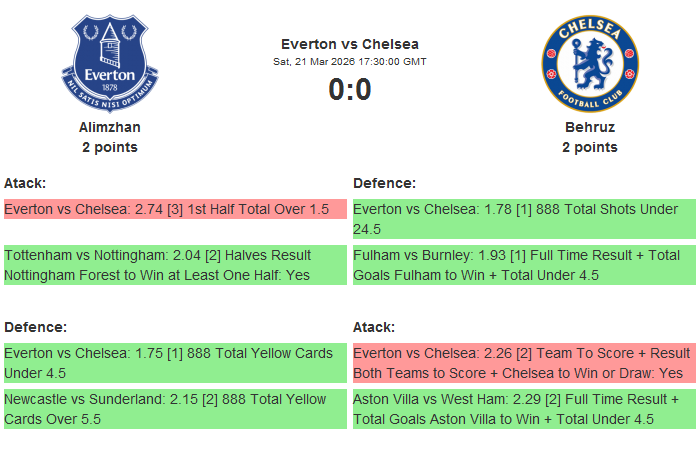Screen dimensions: 700x460
Task: Select player name Behruz
Action: coord(589,127)
